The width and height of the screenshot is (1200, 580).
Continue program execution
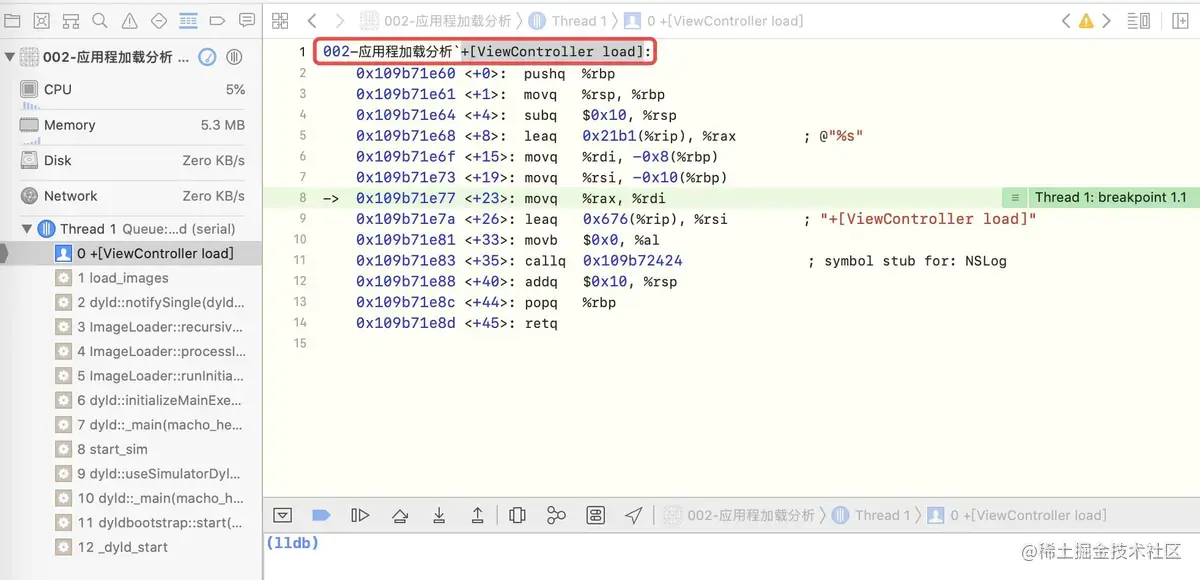click(360, 515)
